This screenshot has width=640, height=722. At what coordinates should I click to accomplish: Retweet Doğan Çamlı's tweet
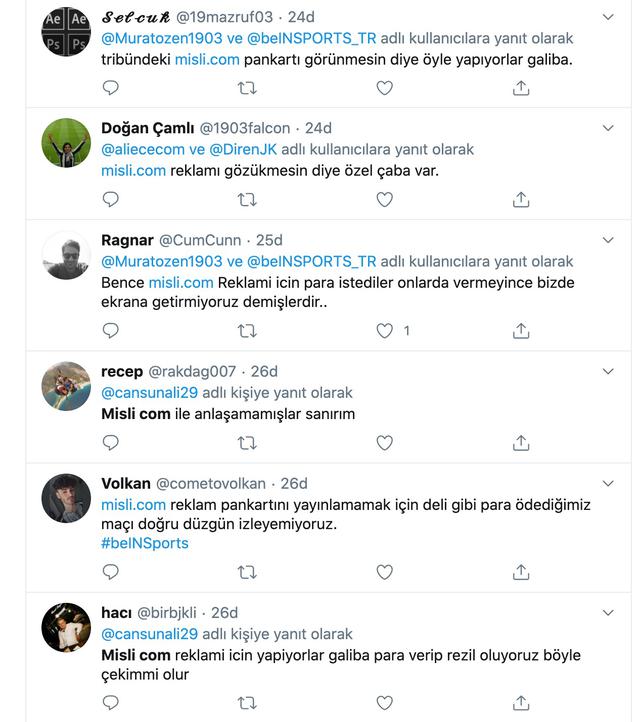pyautogui.click(x=247, y=199)
